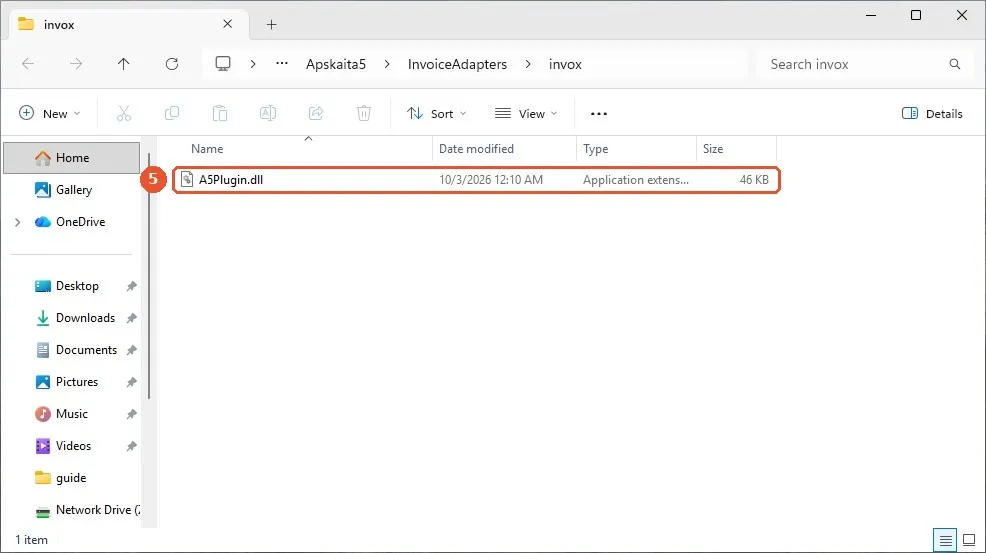Toggle the Details pane
This screenshot has width=986, height=553.
click(932, 113)
